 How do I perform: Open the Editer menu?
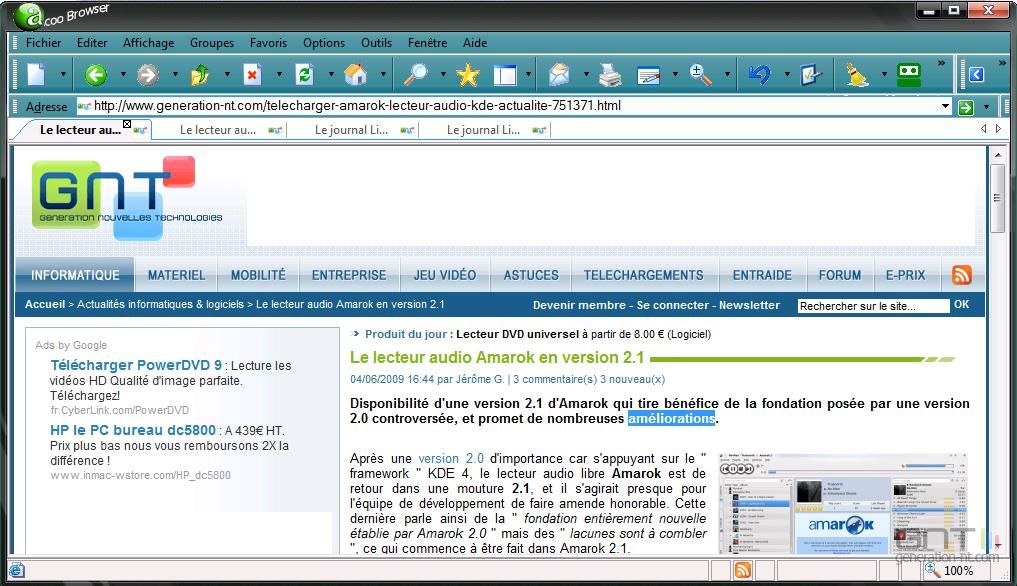[x=92, y=43]
